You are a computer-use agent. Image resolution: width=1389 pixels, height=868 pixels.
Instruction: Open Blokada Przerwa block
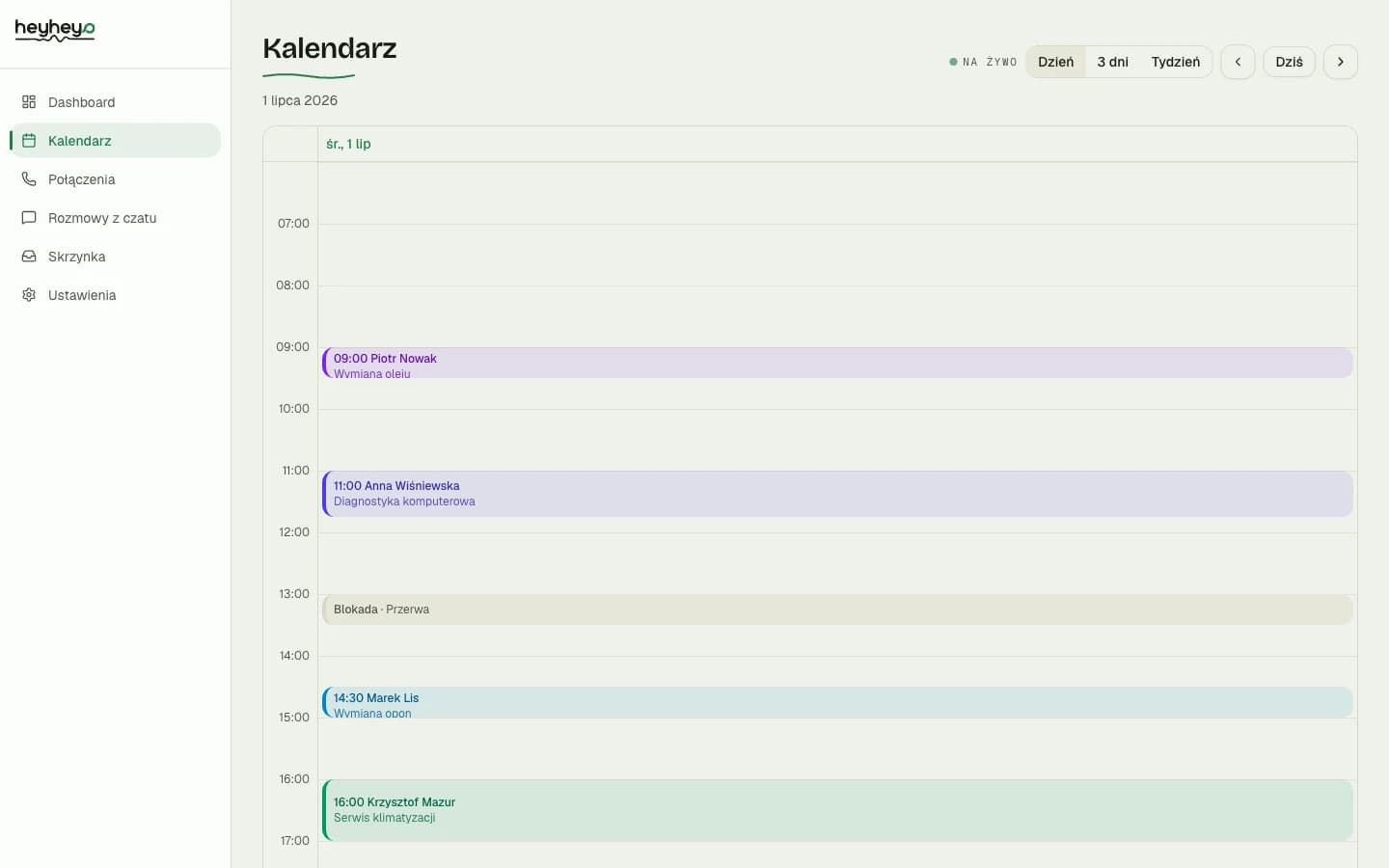pyautogui.click(x=837, y=610)
